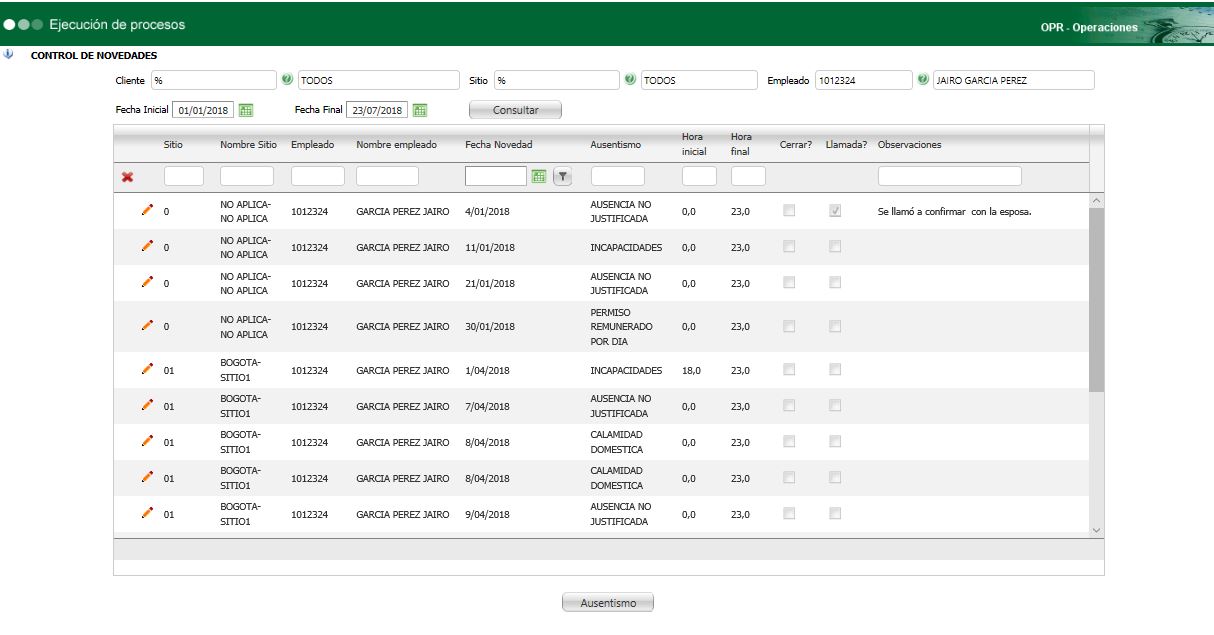Open the Fecha Inicial calendar picker
The image size is (1214, 635).
[x=246, y=110]
